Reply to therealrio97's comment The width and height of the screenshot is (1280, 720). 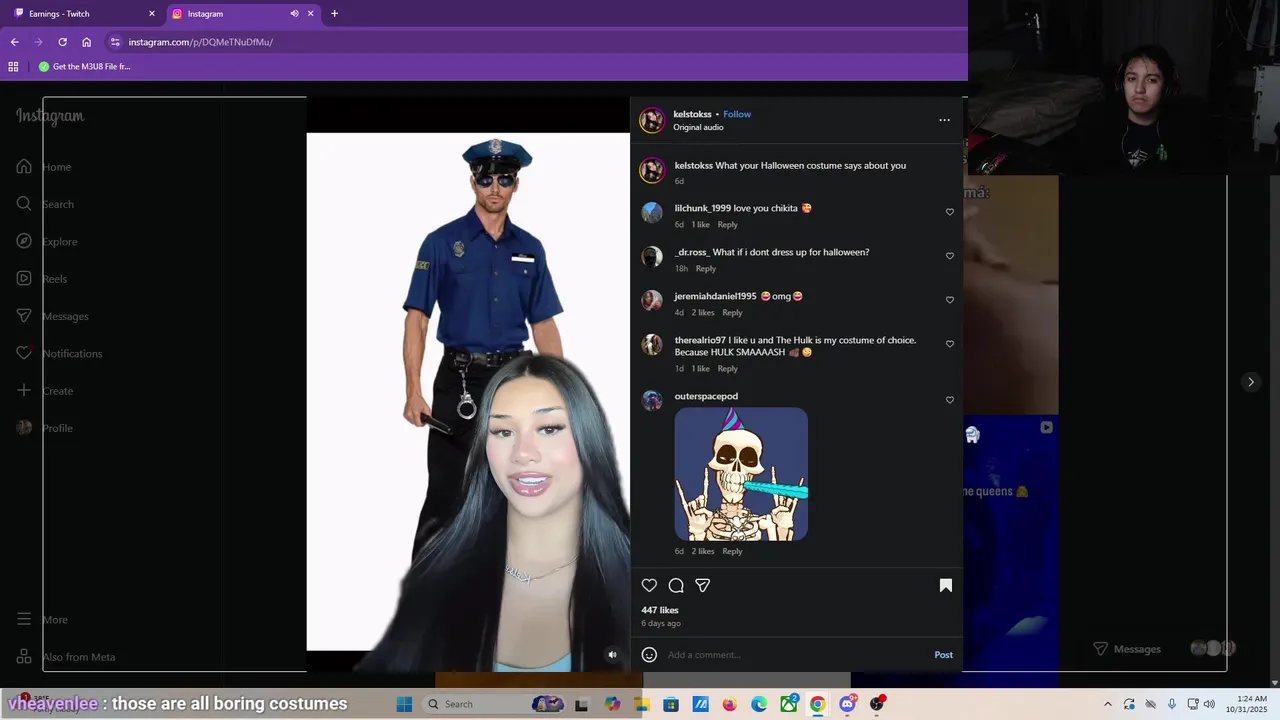coord(728,369)
